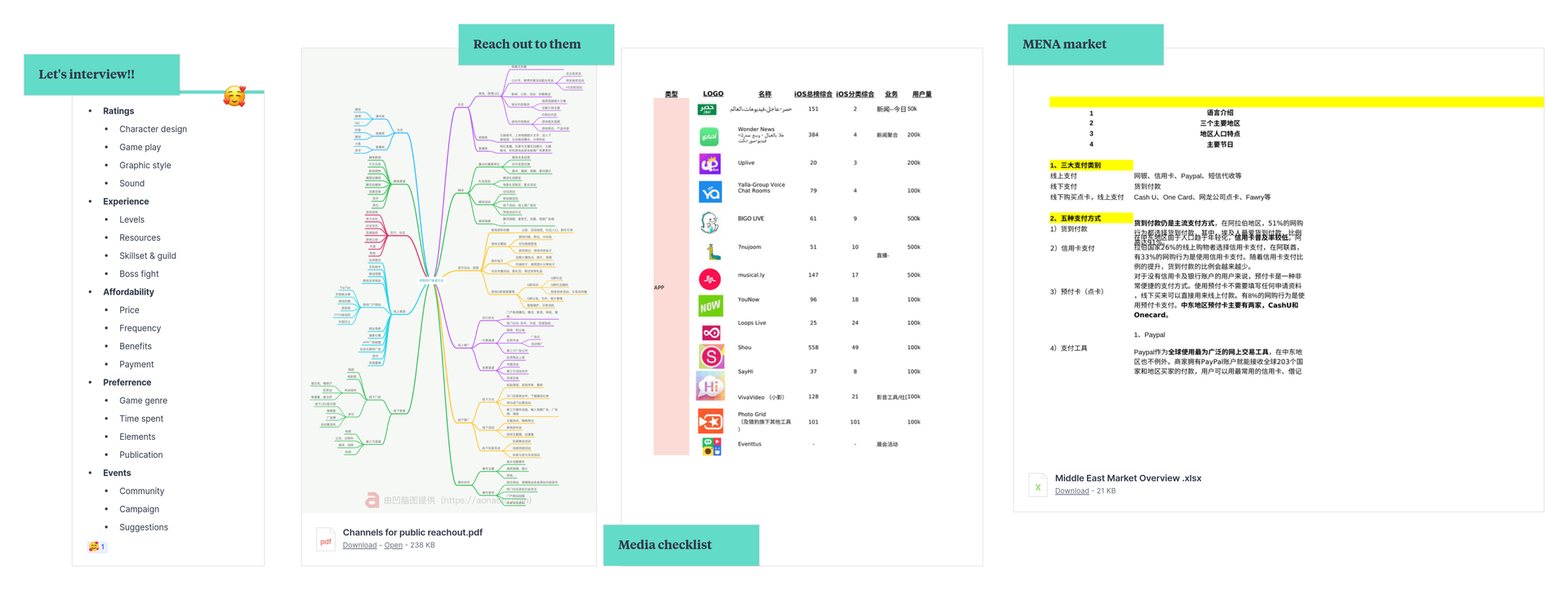Click the 'Price' list item
The image size is (1568, 590).
point(129,310)
